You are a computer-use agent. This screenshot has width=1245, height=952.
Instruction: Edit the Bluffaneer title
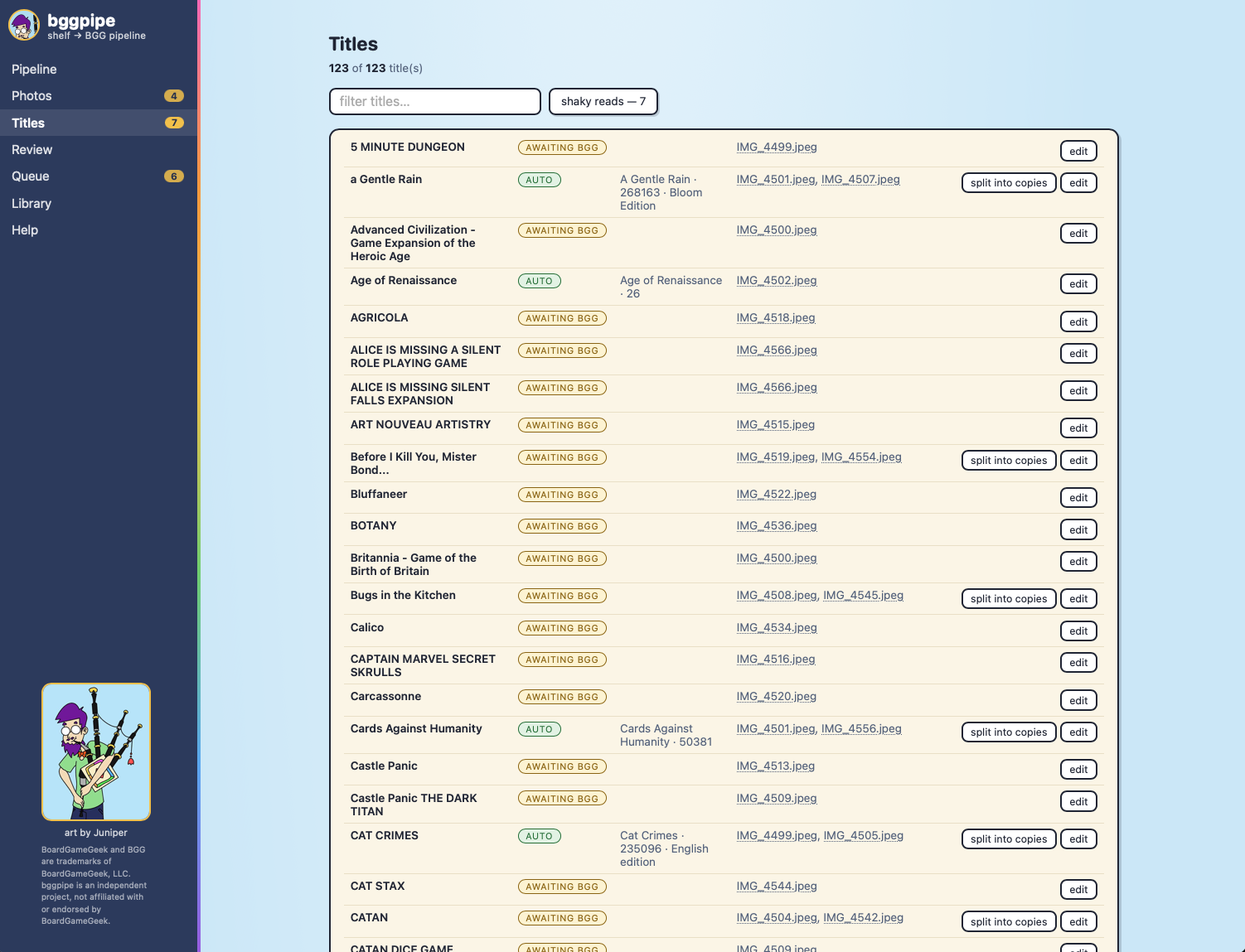click(x=1078, y=498)
